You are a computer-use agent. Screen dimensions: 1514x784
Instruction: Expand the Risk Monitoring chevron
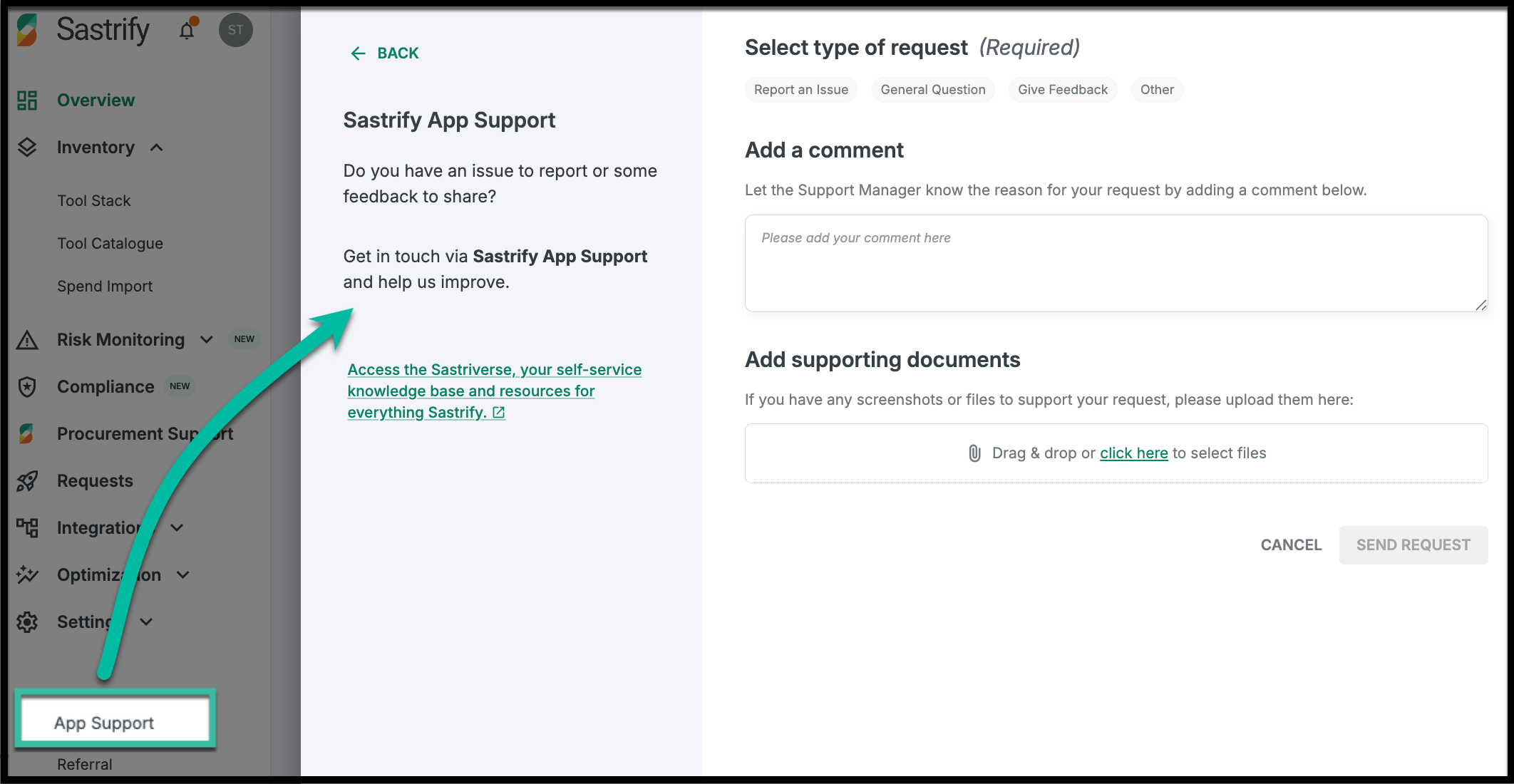coord(207,340)
